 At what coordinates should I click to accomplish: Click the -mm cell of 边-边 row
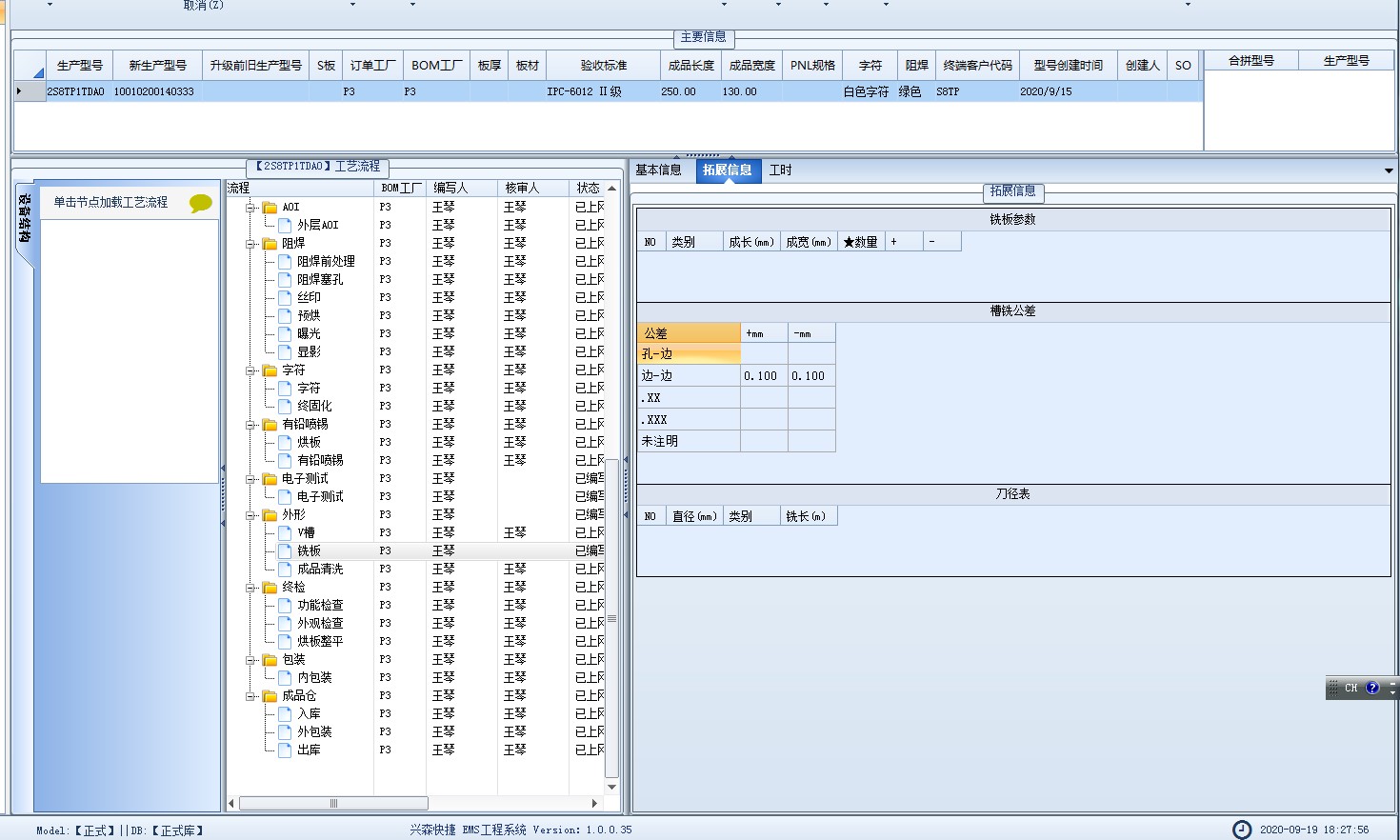click(x=811, y=375)
